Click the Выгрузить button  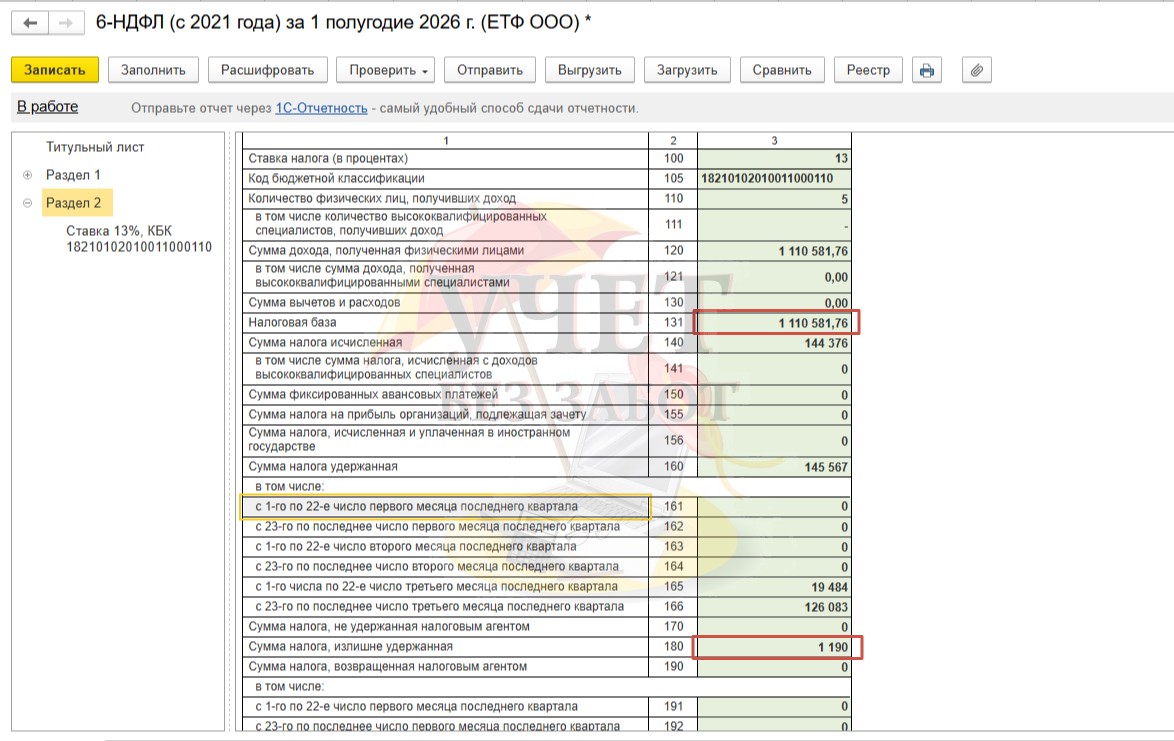tap(589, 70)
